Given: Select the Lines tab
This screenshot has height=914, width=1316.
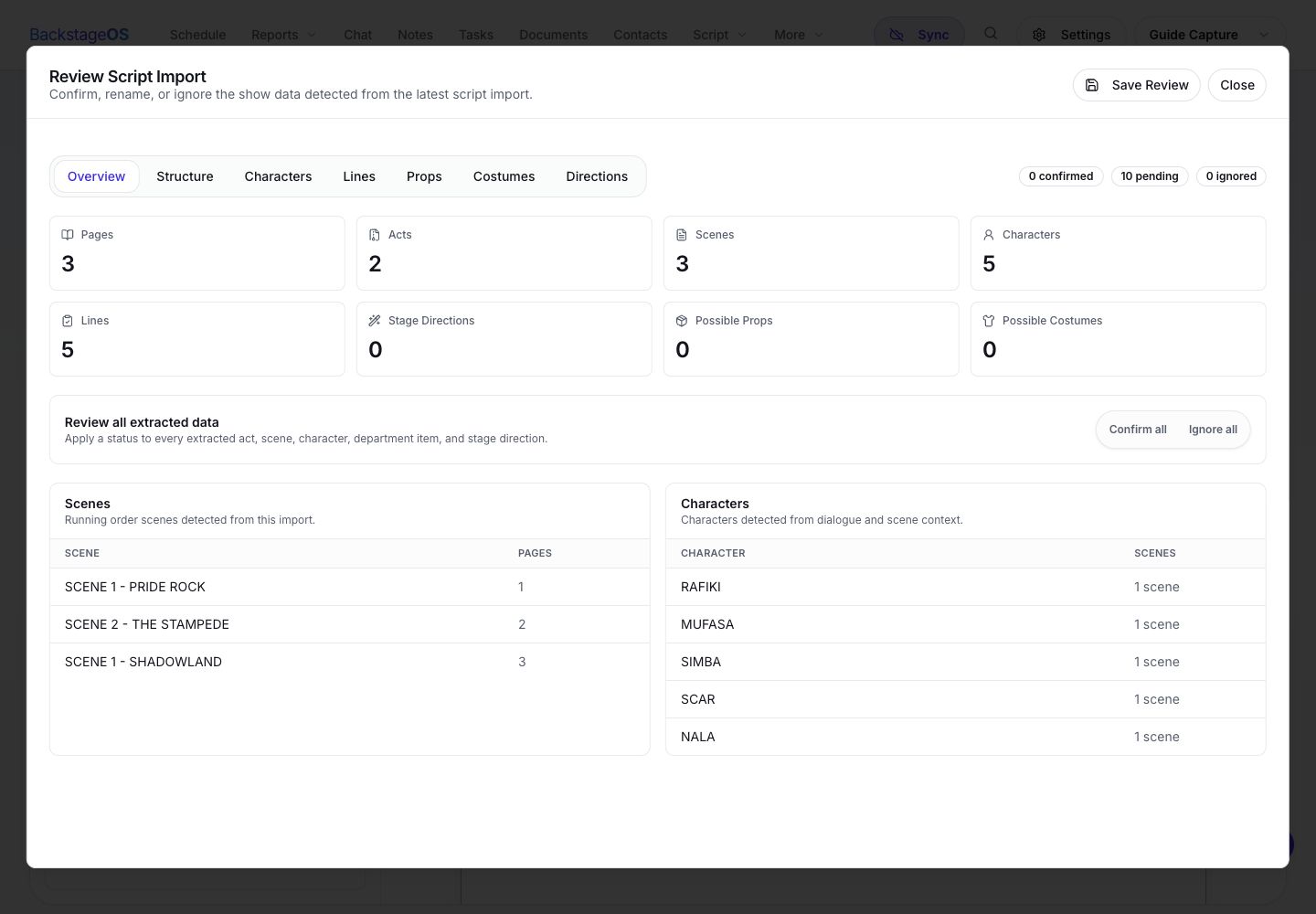Looking at the screenshot, I should tap(359, 176).
